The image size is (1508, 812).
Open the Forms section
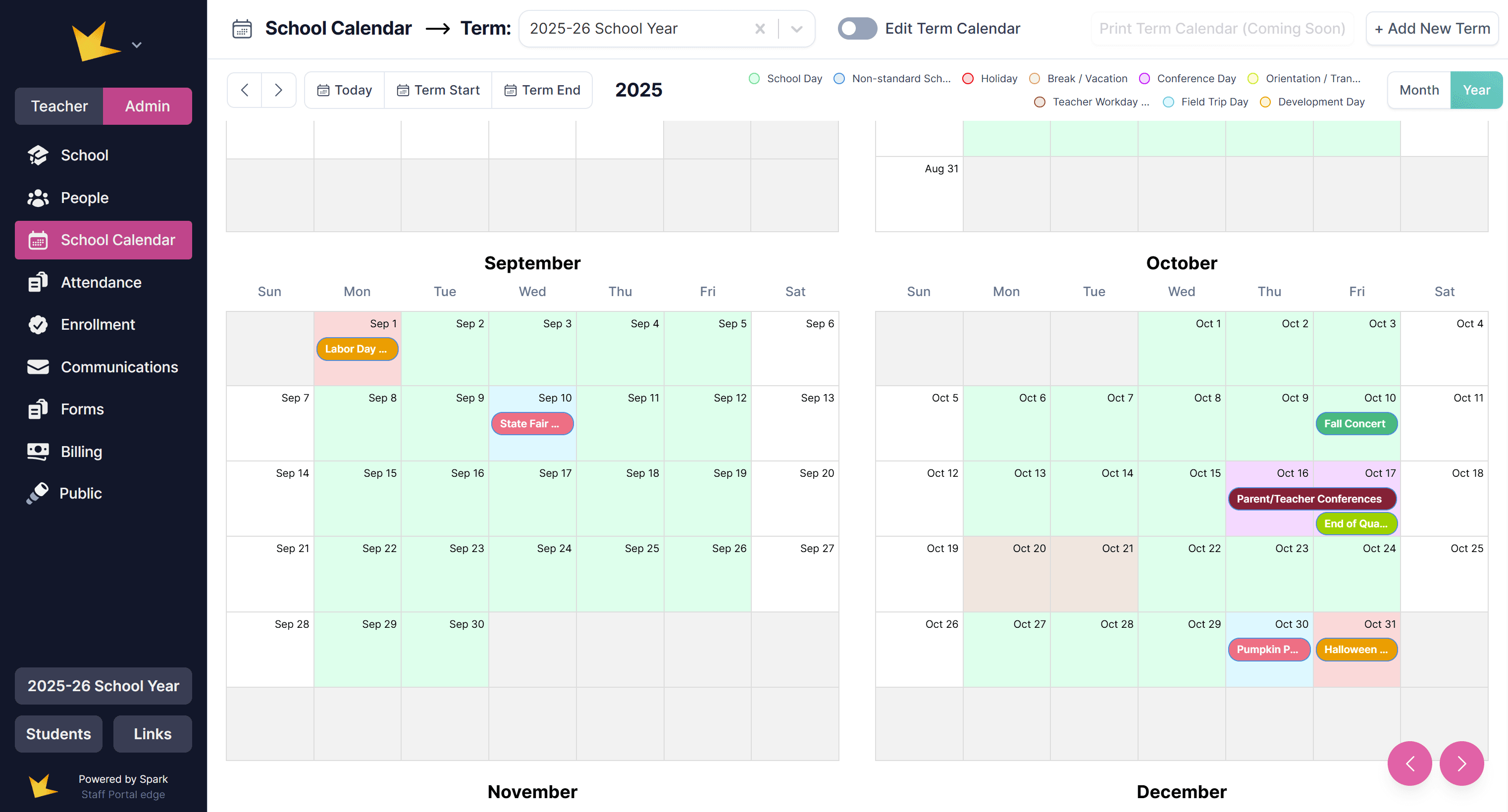82,408
